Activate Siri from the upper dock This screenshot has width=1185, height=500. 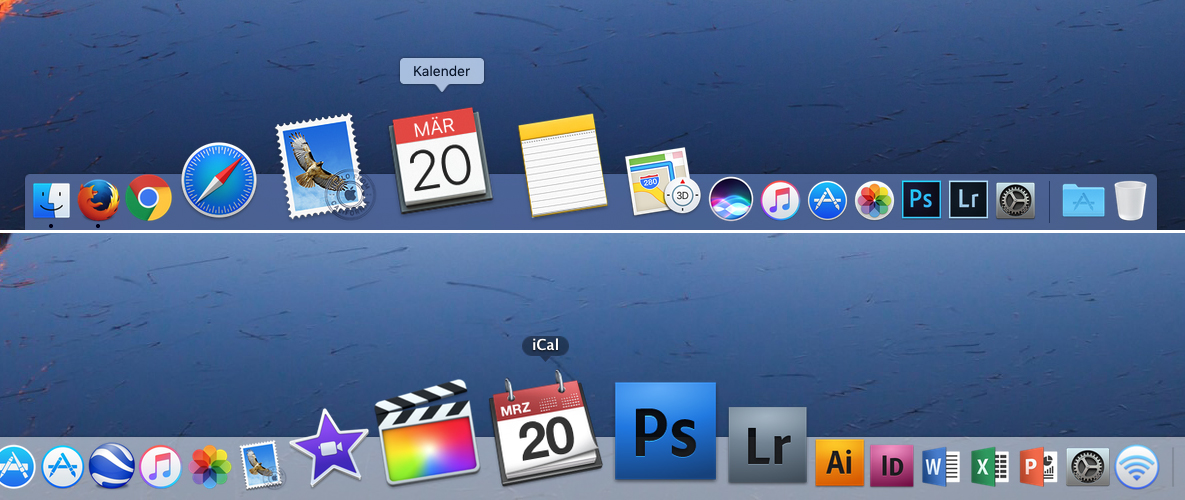click(731, 199)
